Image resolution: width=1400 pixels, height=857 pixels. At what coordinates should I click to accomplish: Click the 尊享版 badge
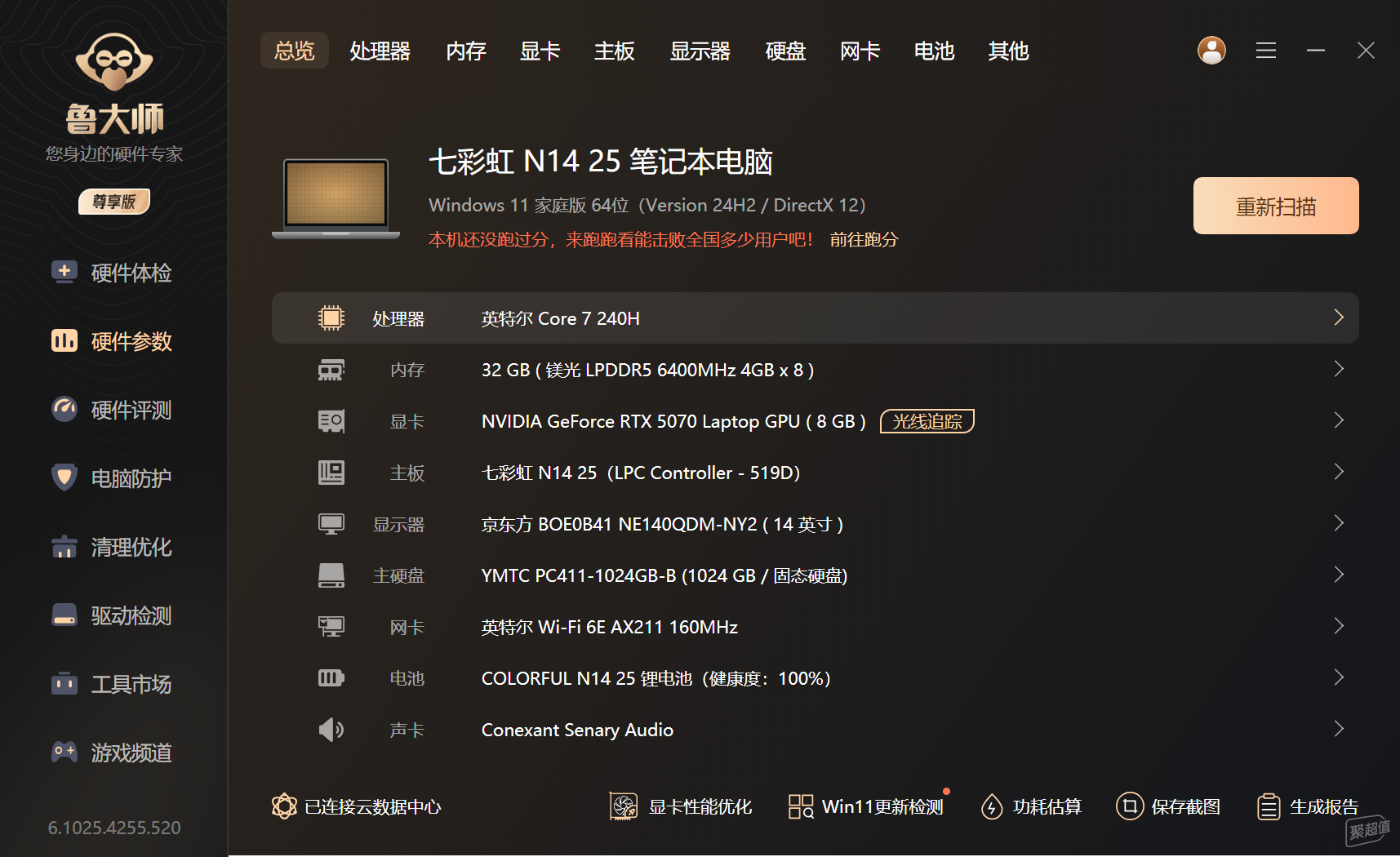114,202
